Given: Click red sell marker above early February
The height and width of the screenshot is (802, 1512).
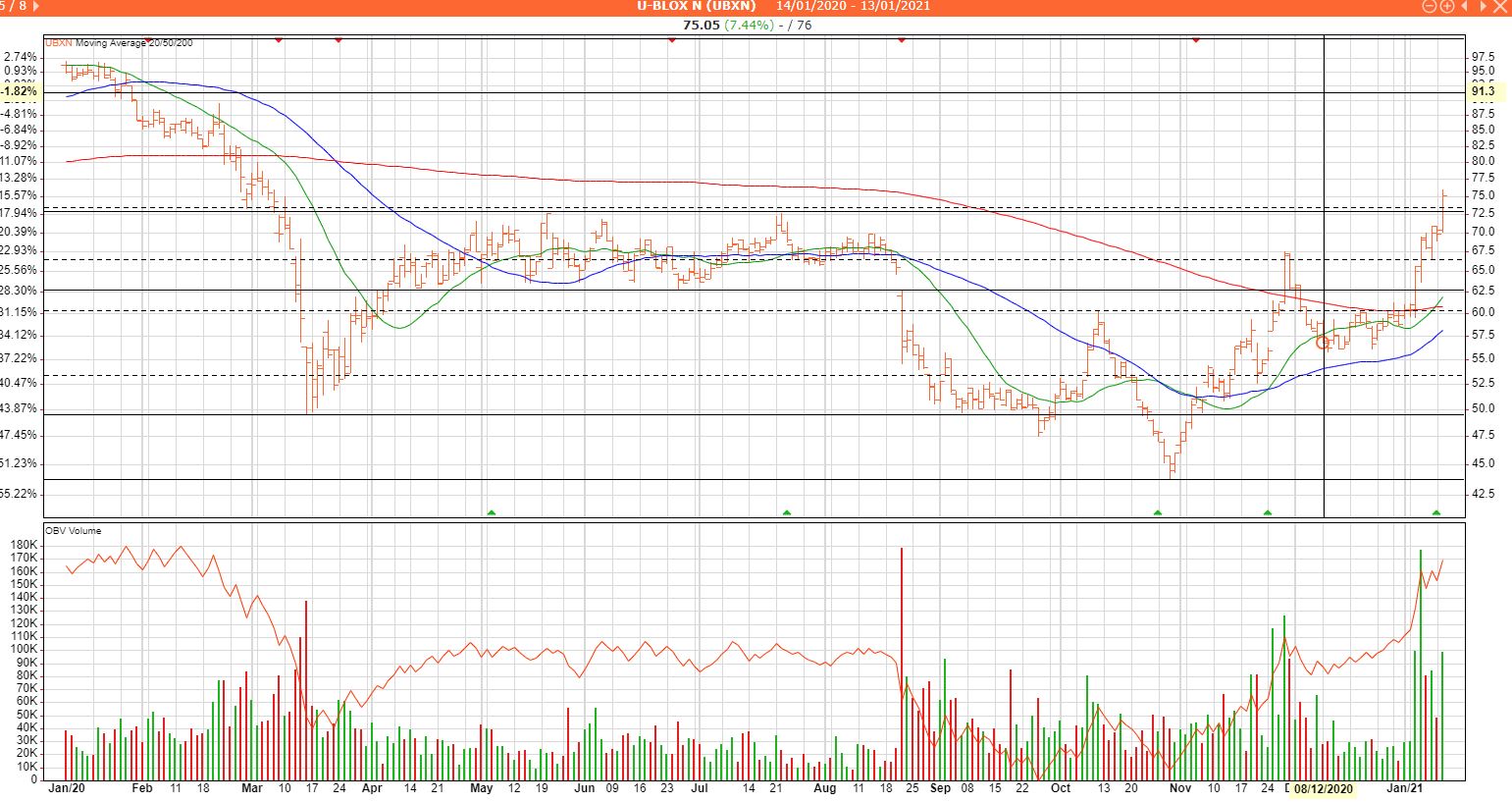Looking at the screenshot, I should (148, 40).
